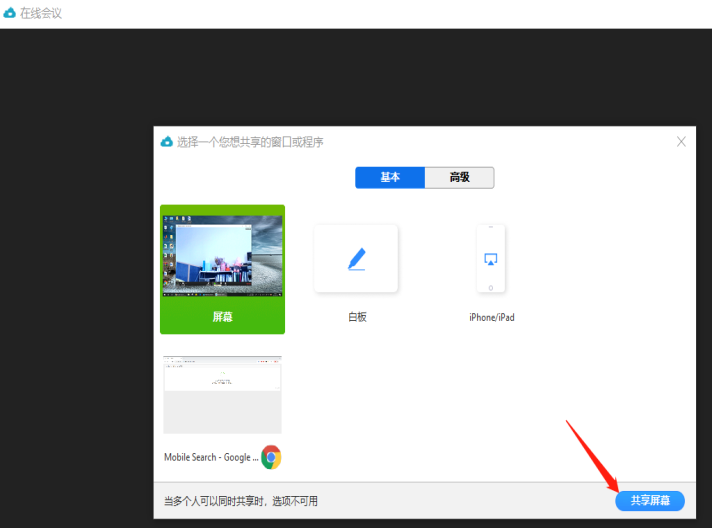Click the 在线会议 window title text

[41, 14]
